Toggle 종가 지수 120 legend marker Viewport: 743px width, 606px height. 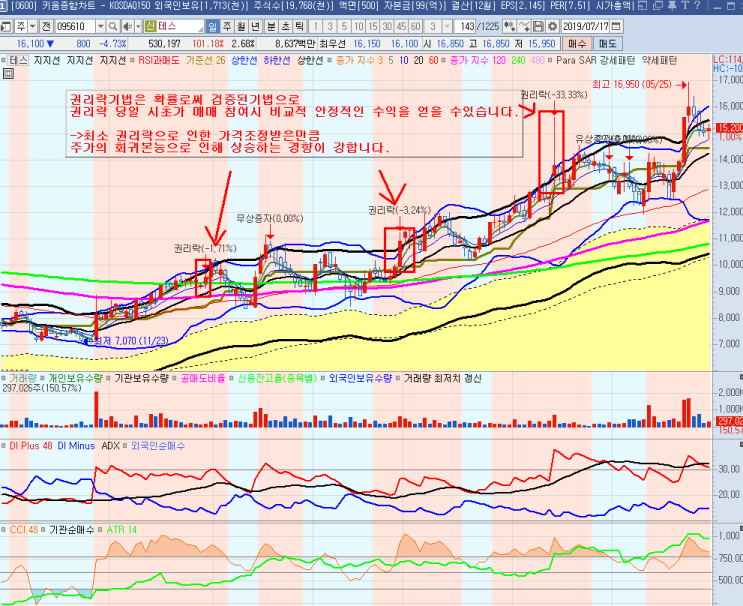[x=444, y=61]
